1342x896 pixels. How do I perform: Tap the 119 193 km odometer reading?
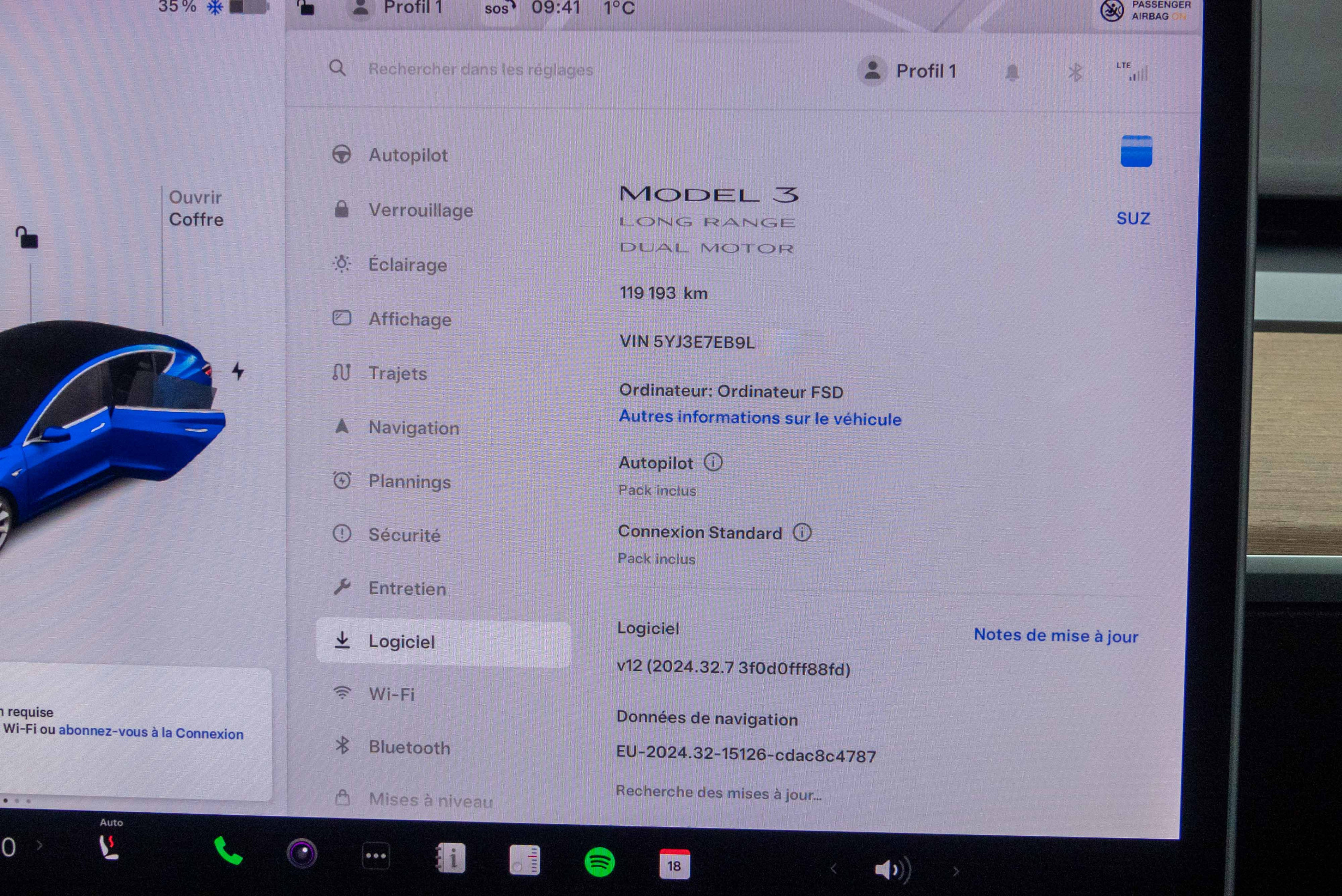coord(663,293)
